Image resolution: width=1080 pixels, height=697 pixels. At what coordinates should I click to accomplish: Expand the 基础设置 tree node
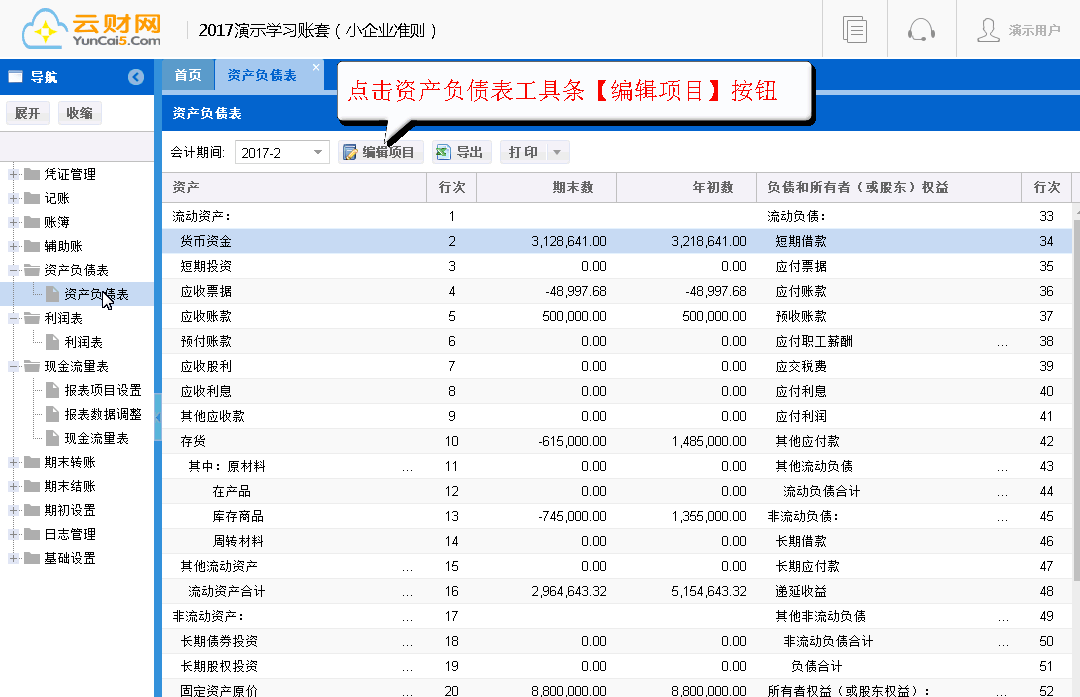pyautogui.click(x=12, y=559)
